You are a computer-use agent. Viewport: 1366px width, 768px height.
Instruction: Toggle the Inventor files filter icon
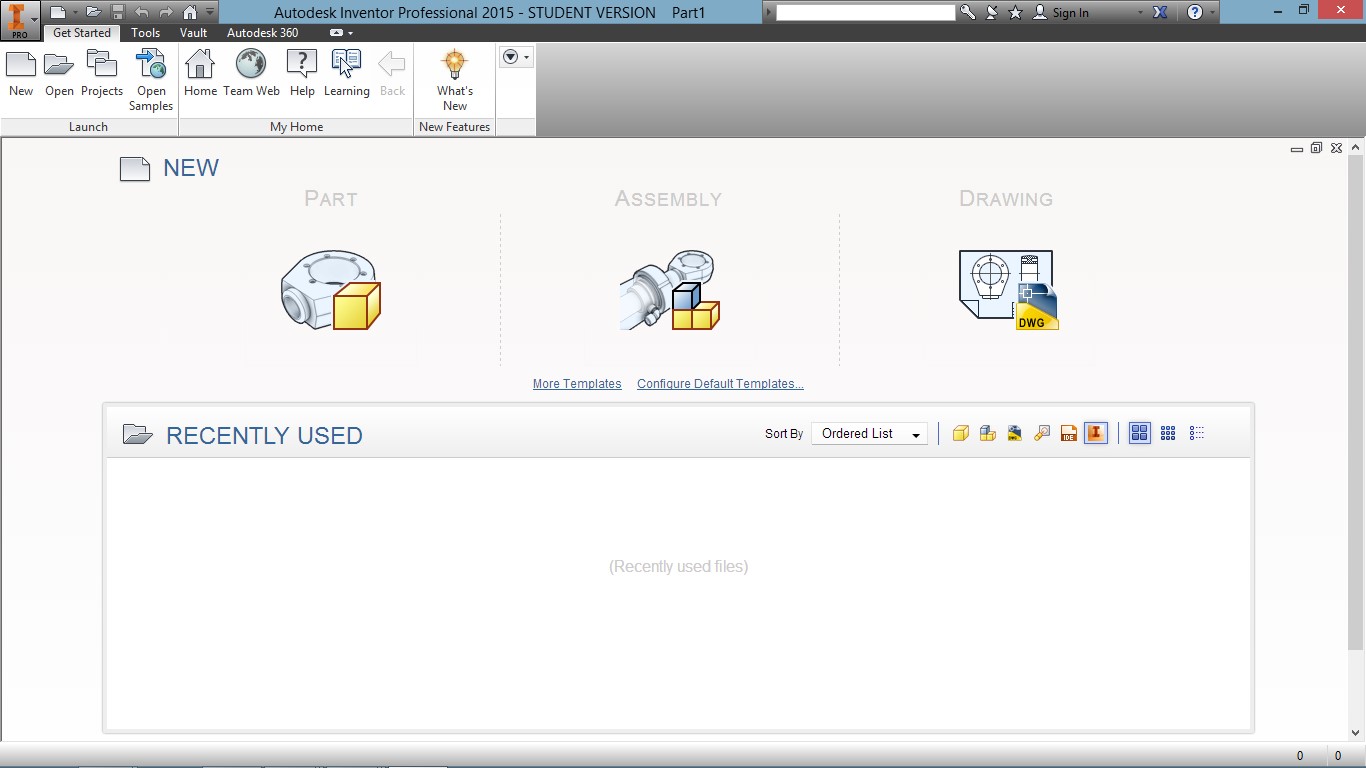[x=1096, y=433]
